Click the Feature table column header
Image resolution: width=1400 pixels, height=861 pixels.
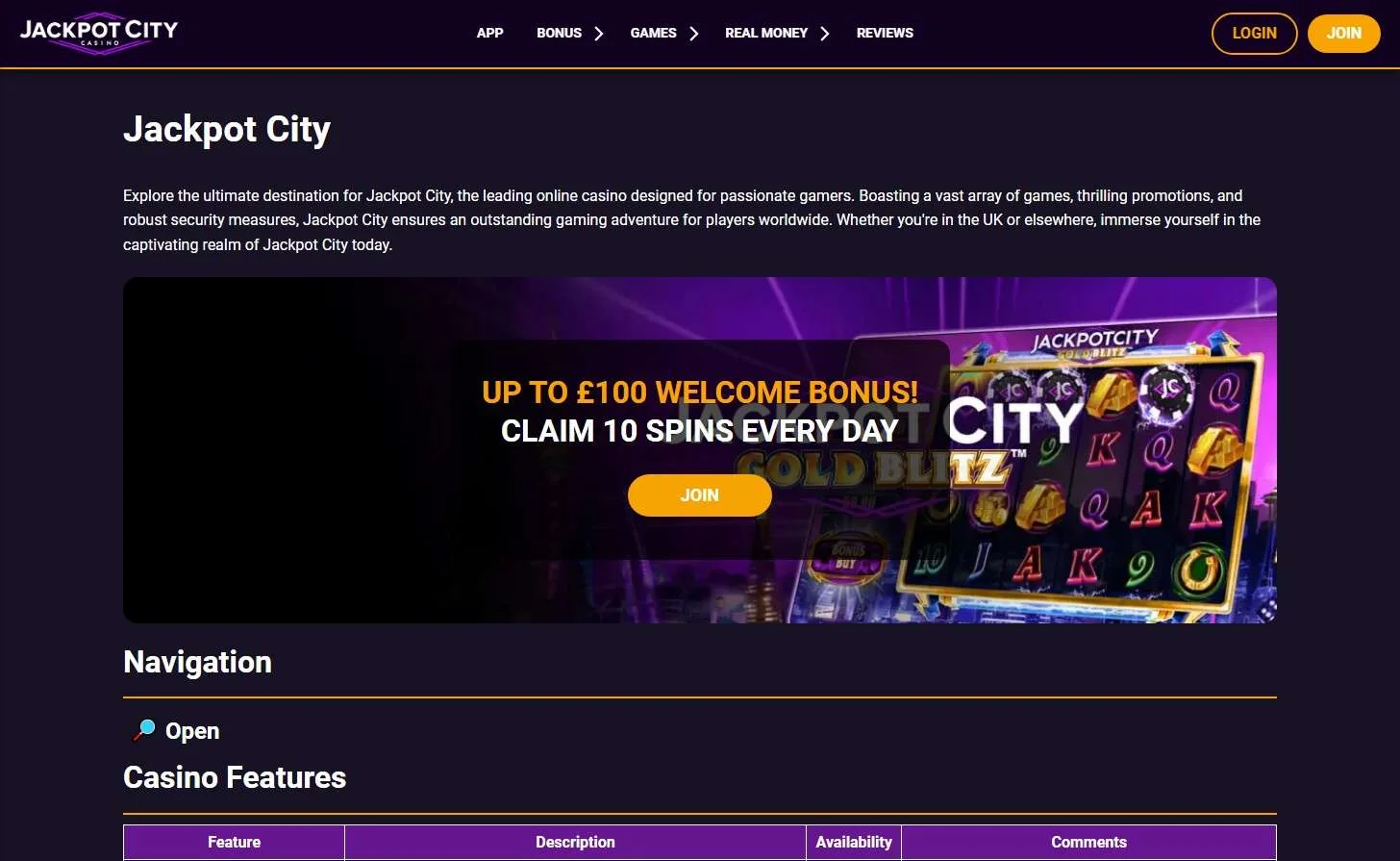click(234, 842)
